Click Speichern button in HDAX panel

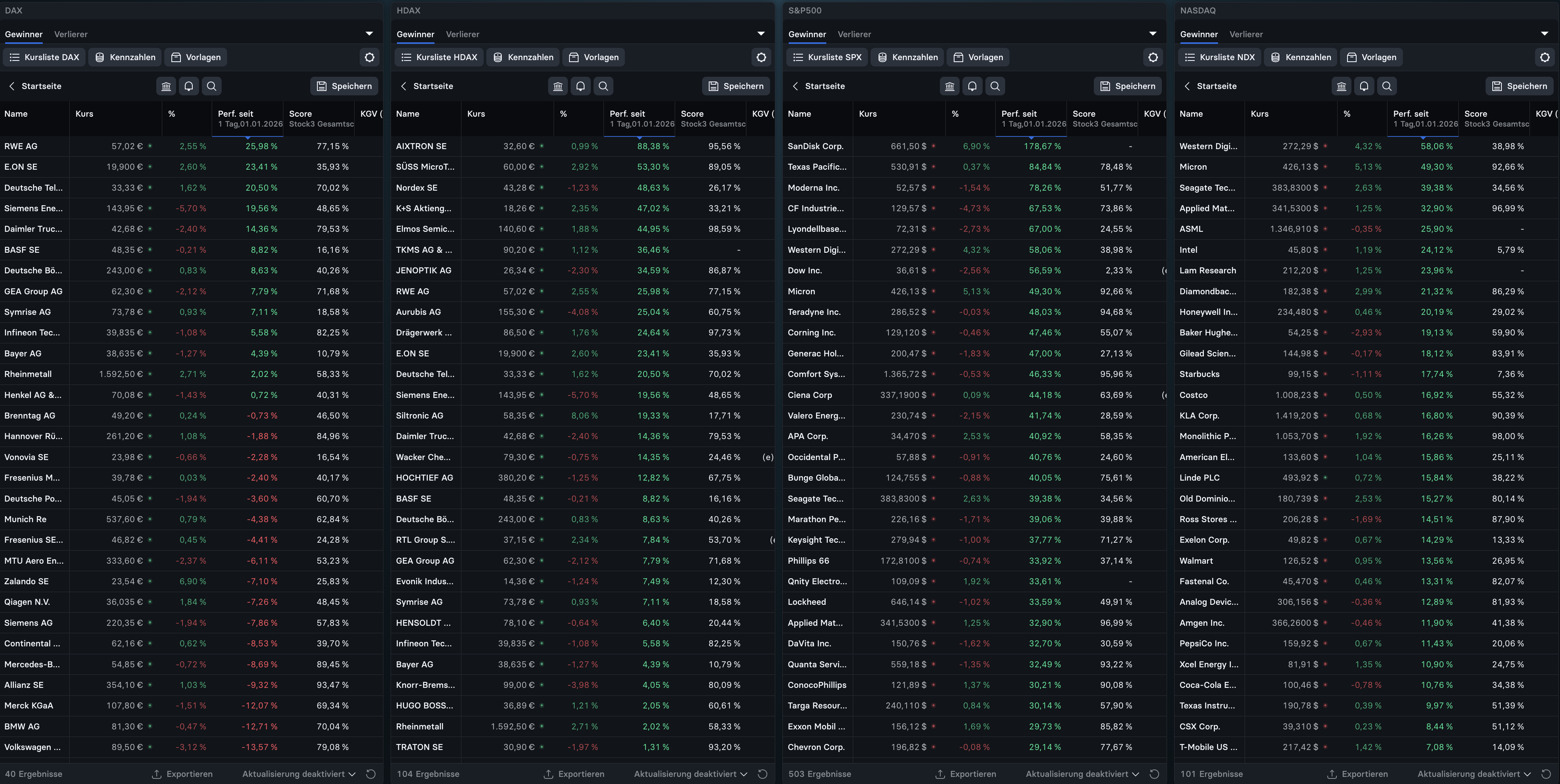[736, 86]
